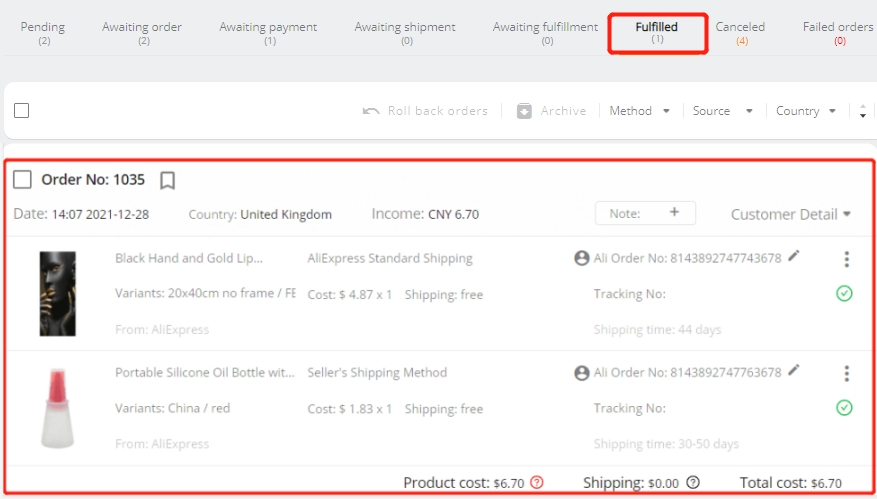The height and width of the screenshot is (499, 877).
Task: Open the Method filter dropdown
Action: click(x=640, y=111)
